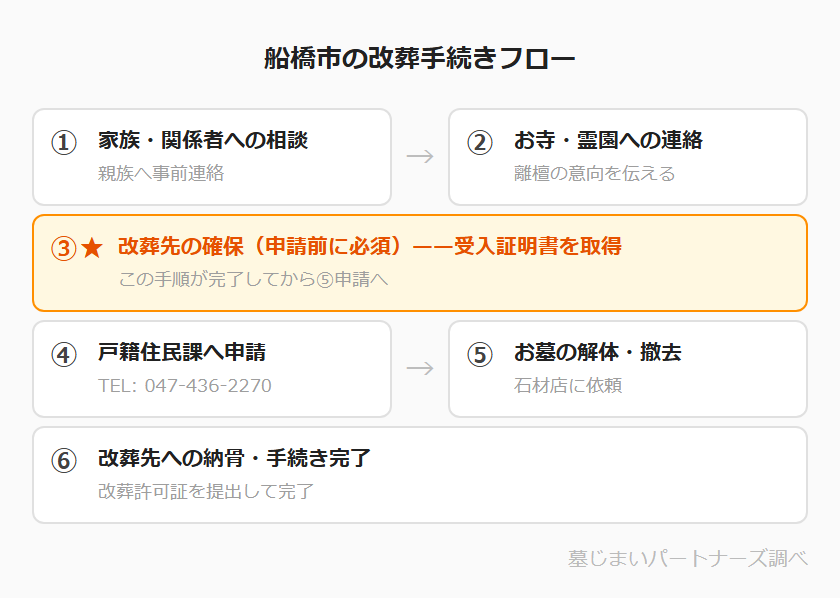
Task: Click the お墓の解体・撤去 step title
Action: click(x=598, y=352)
